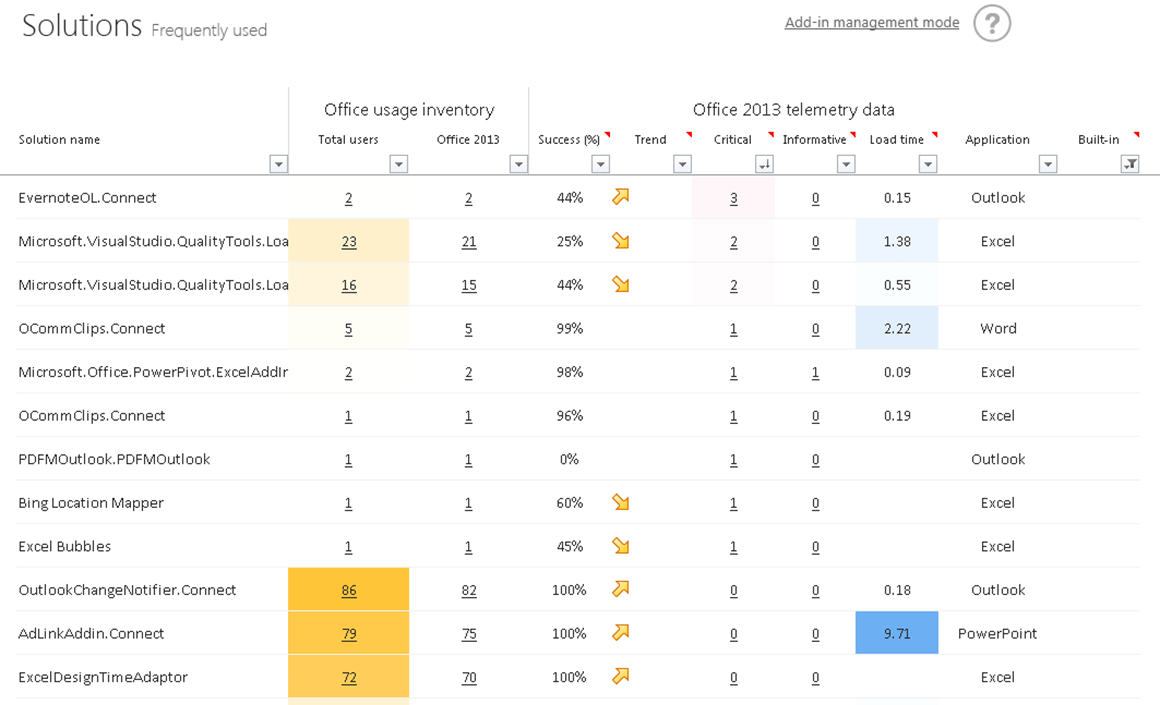Open the Trend column filter dropdown
The image size is (1160, 705).
click(x=684, y=162)
